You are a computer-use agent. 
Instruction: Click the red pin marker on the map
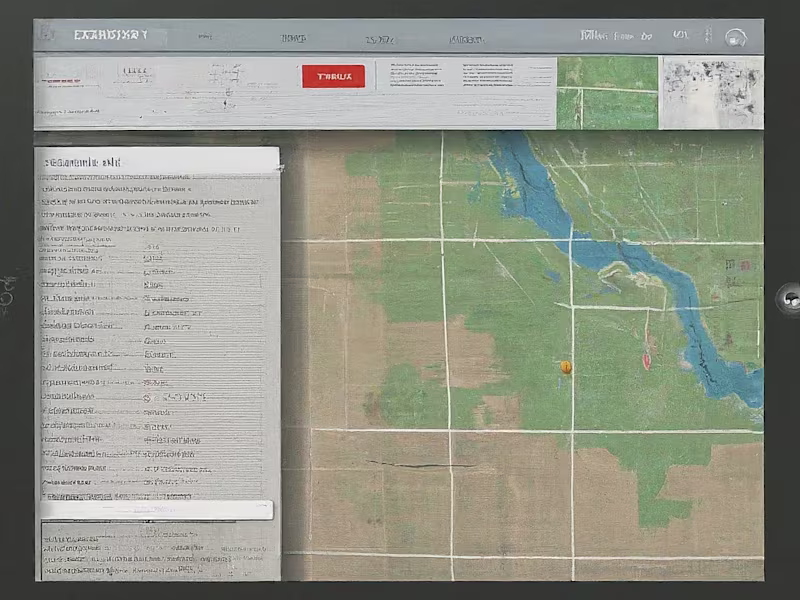pyautogui.click(x=646, y=361)
